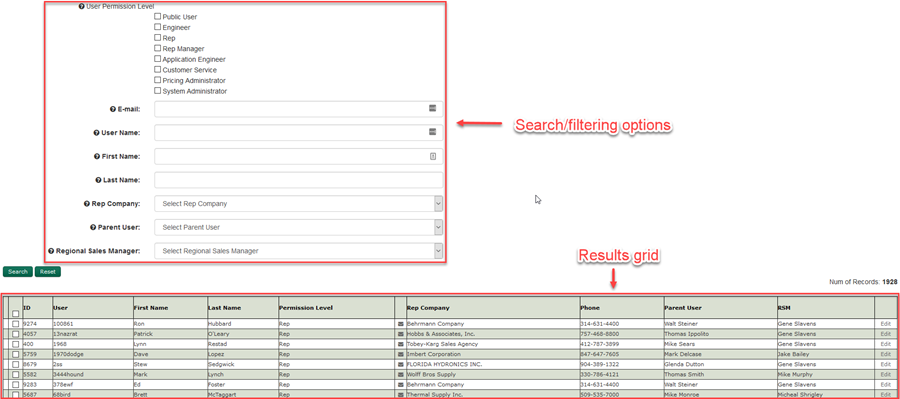Sort grid by Permission Level column header
The image size is (900, 399).
pyautogui.click(x=306, y=308)
